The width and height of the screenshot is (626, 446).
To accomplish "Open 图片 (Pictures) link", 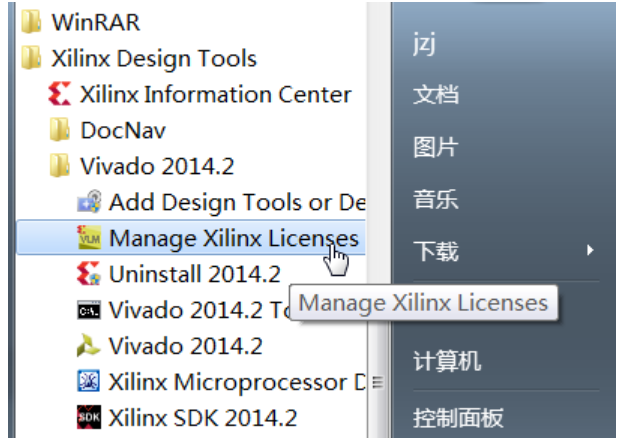I will coord(436,147).
